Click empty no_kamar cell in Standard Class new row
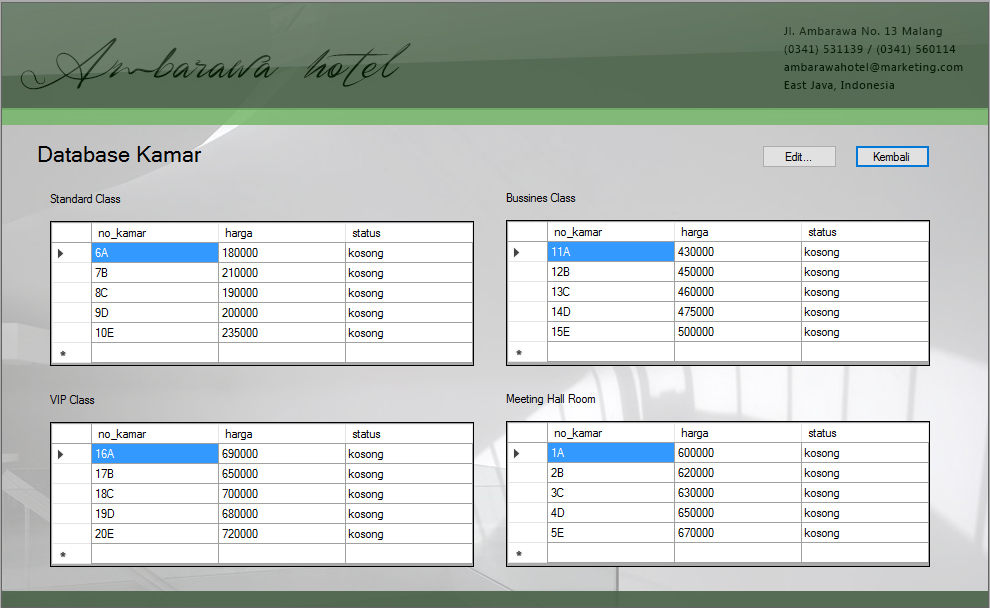990x608 pixels. pyautogui.click(x=154, y=353)
